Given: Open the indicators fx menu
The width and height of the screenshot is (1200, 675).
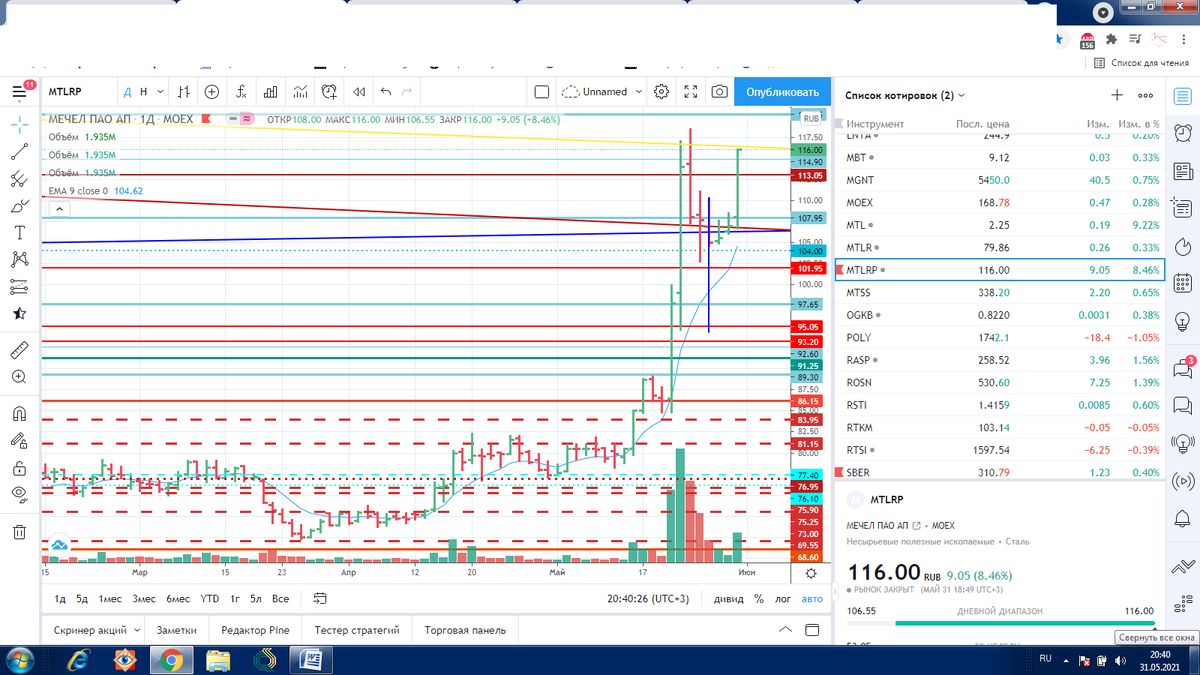Looking at the screenshot, I should click(242, 91).
